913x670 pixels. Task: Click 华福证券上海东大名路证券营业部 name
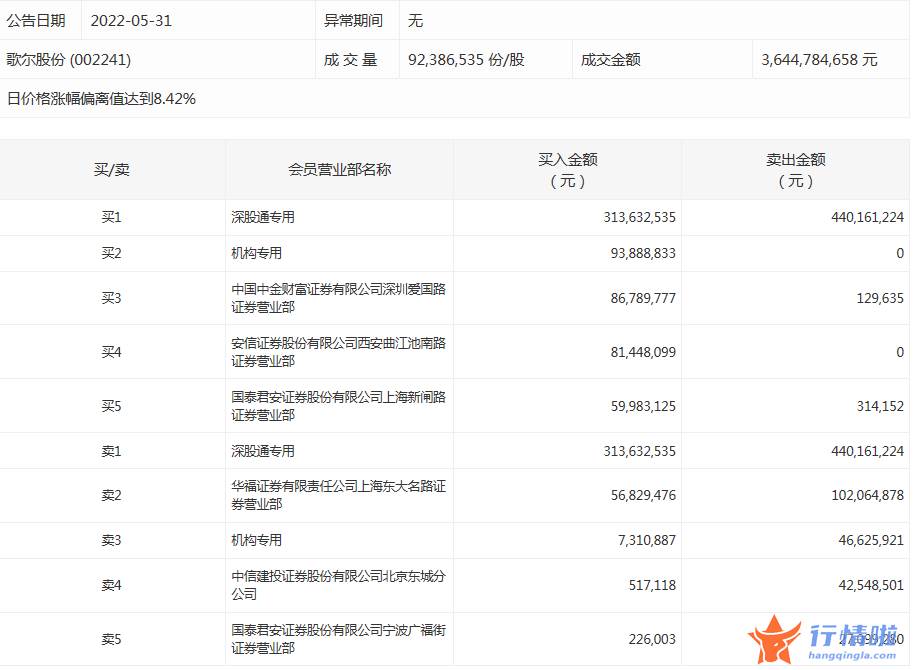338,495
